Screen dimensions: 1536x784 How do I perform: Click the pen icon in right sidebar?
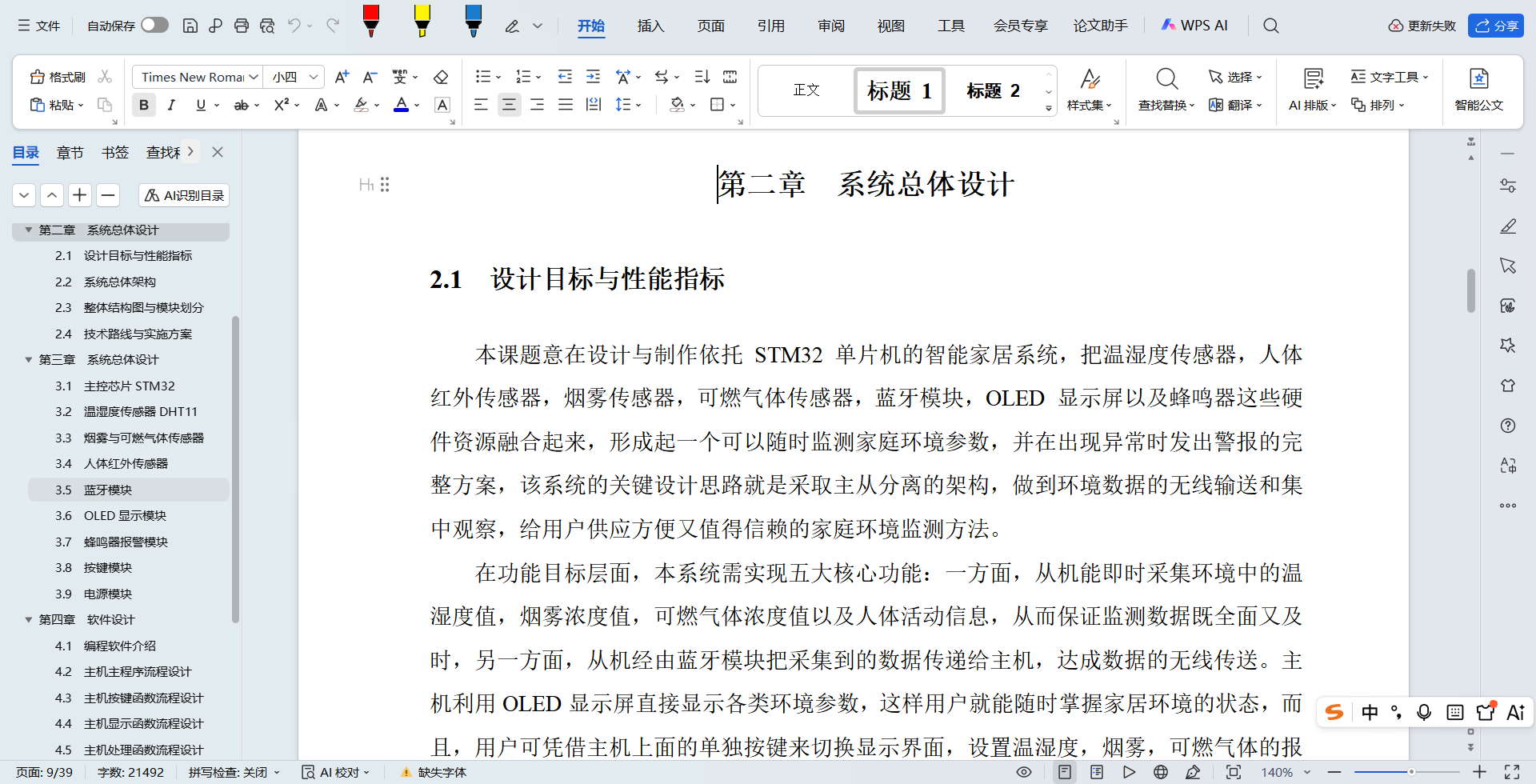[x=1508, y=226]
